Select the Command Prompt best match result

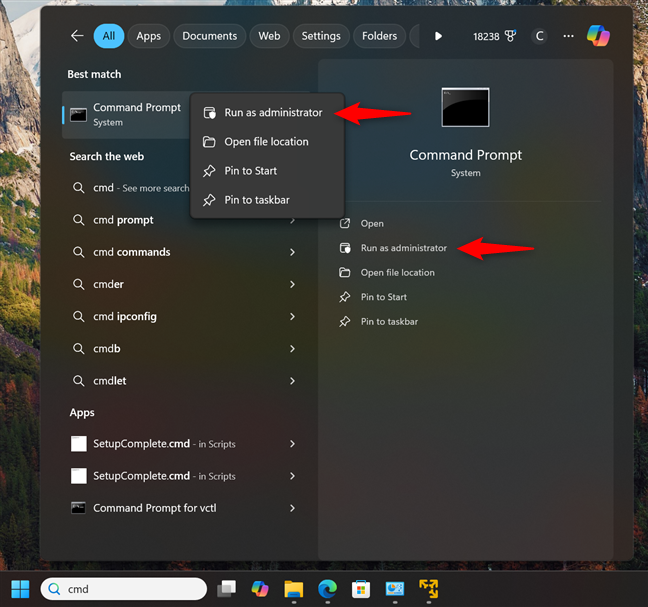[126, 114]
